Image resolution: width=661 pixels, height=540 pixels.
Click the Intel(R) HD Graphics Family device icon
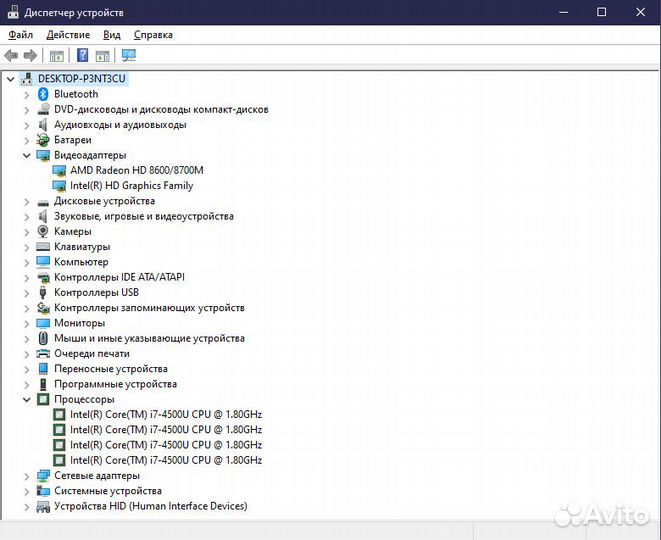click(59, 185)
